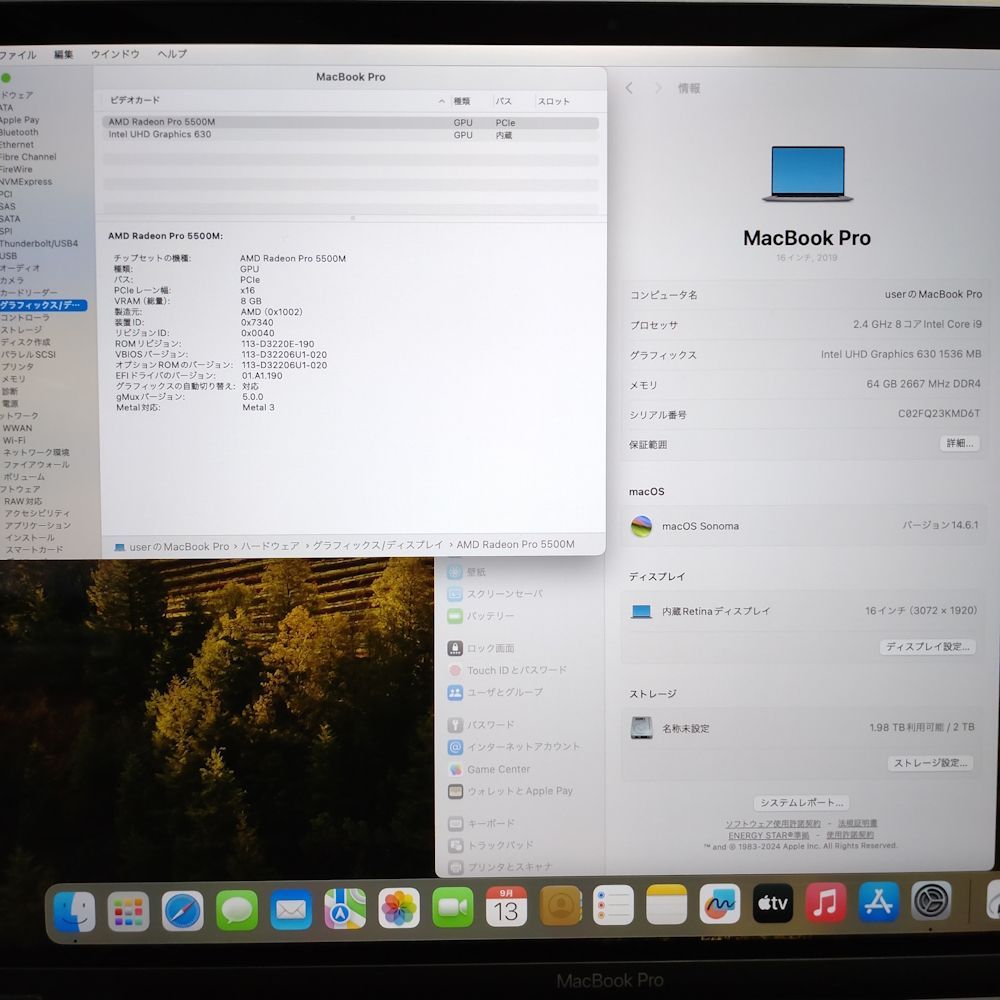The image size is (1000, 1000).
Task: Select Thunderbolt/USB4 in the hardware list
Action: [38, 244]
